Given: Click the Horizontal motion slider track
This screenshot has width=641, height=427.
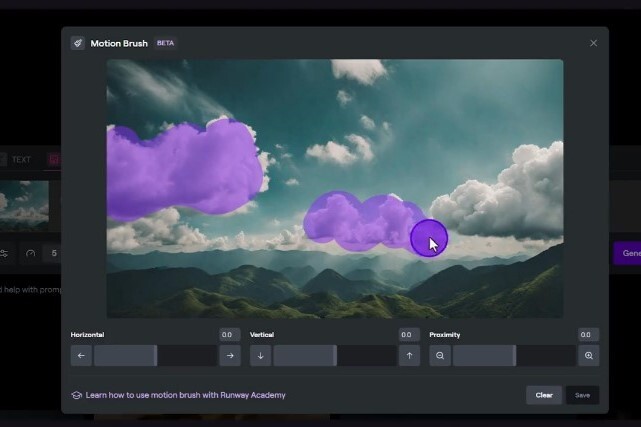Looking at the screenshot, I should pos(156,355).
